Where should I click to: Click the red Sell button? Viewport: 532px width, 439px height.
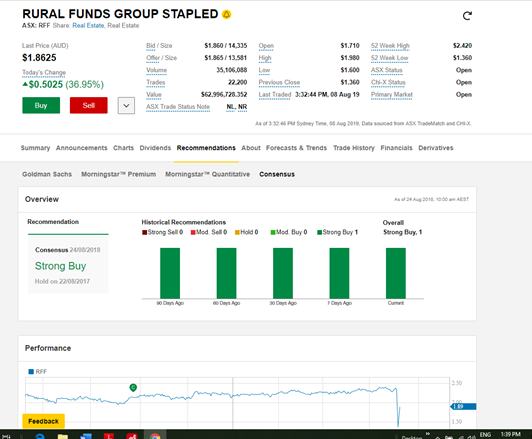pyautogui.click(x=89, y=106)
